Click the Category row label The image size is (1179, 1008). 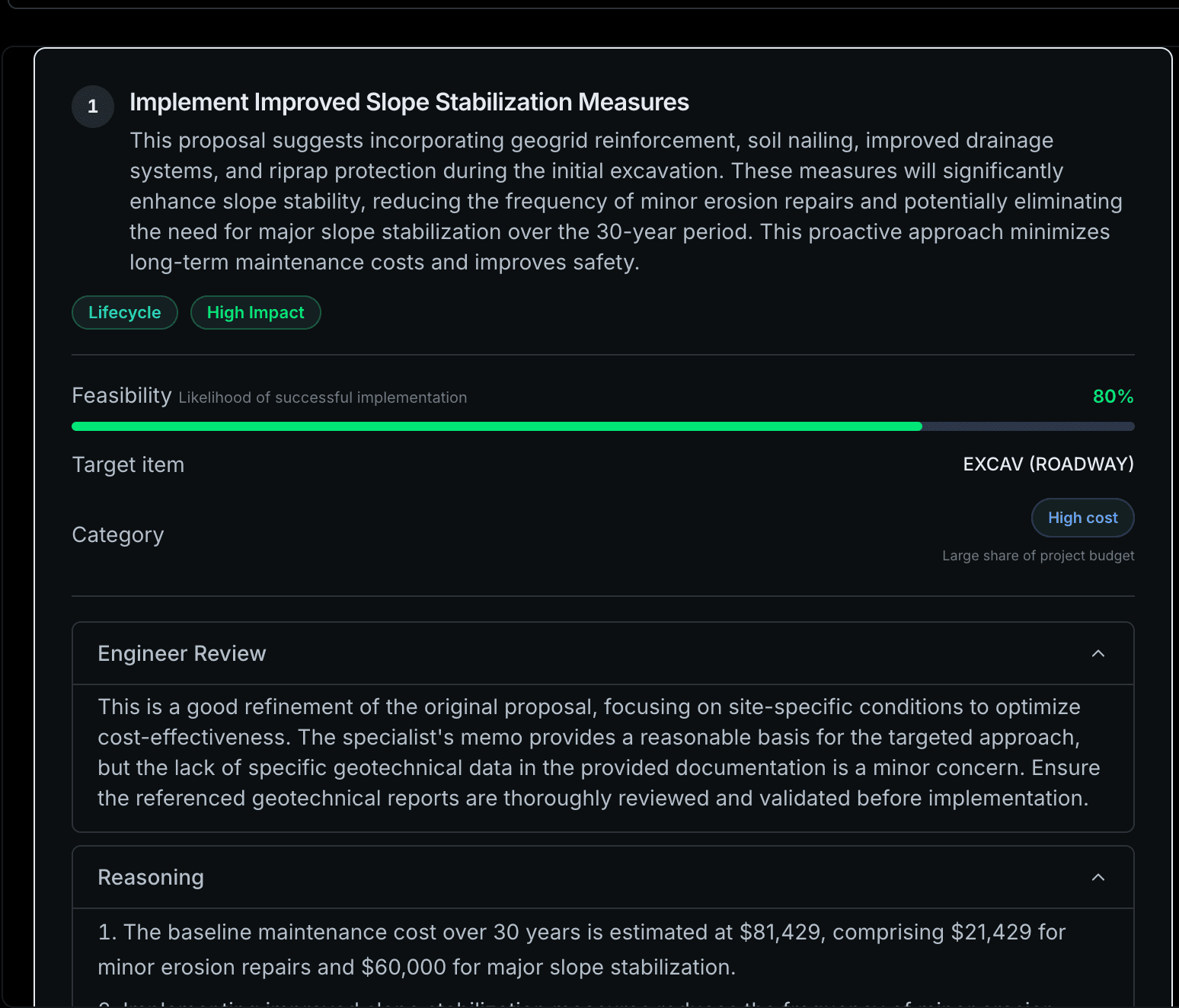point(118,534)
